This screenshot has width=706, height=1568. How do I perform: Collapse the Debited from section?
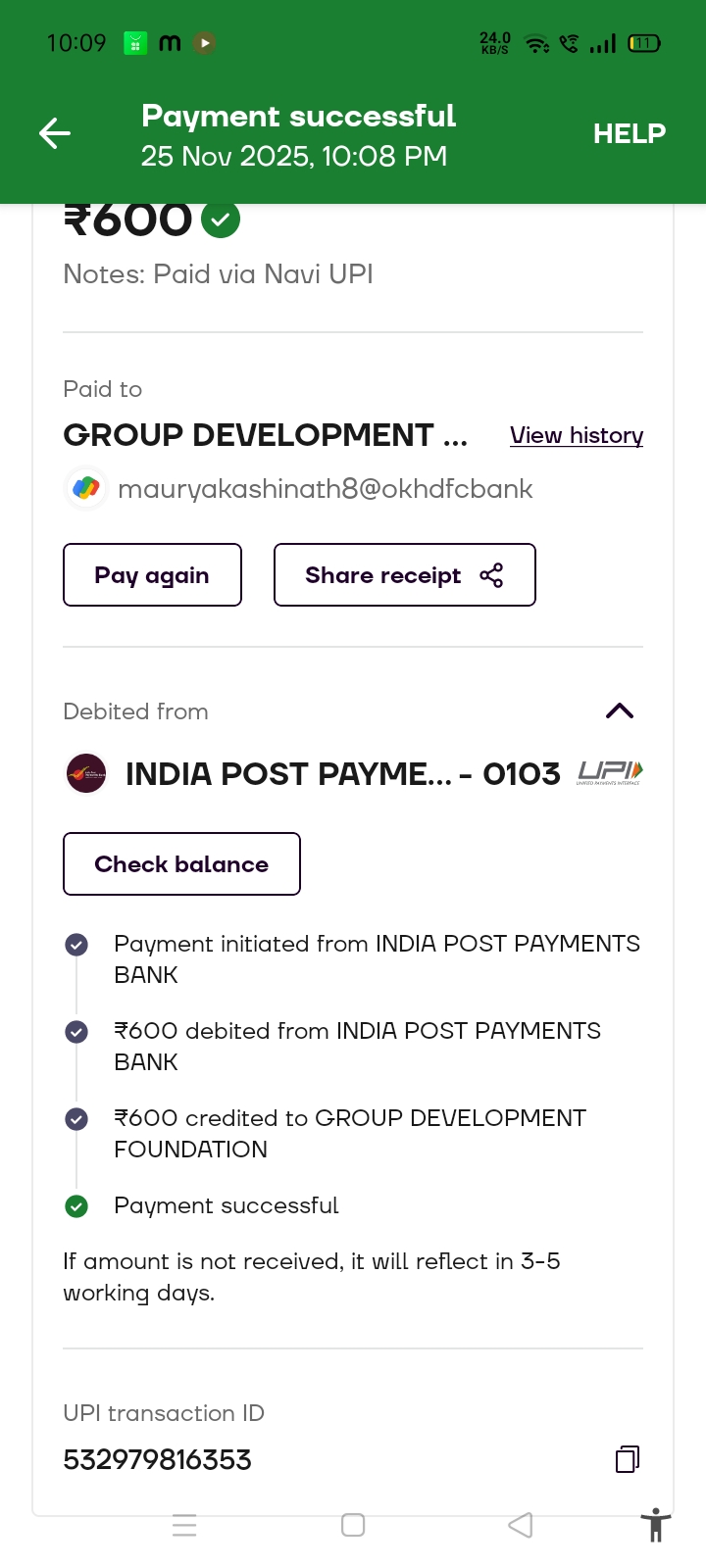620,711
